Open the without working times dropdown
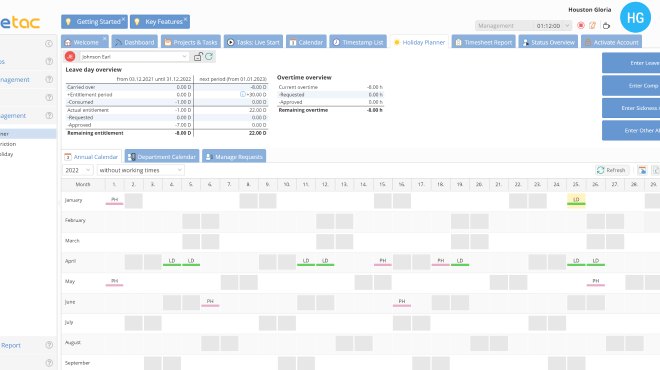660x370 pixels. (141, 170)
